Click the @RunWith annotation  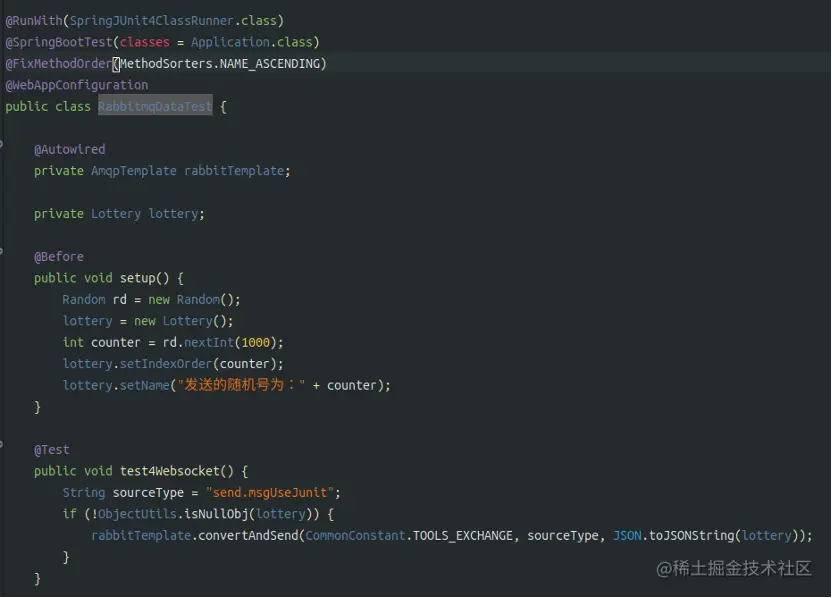point(34,21)
